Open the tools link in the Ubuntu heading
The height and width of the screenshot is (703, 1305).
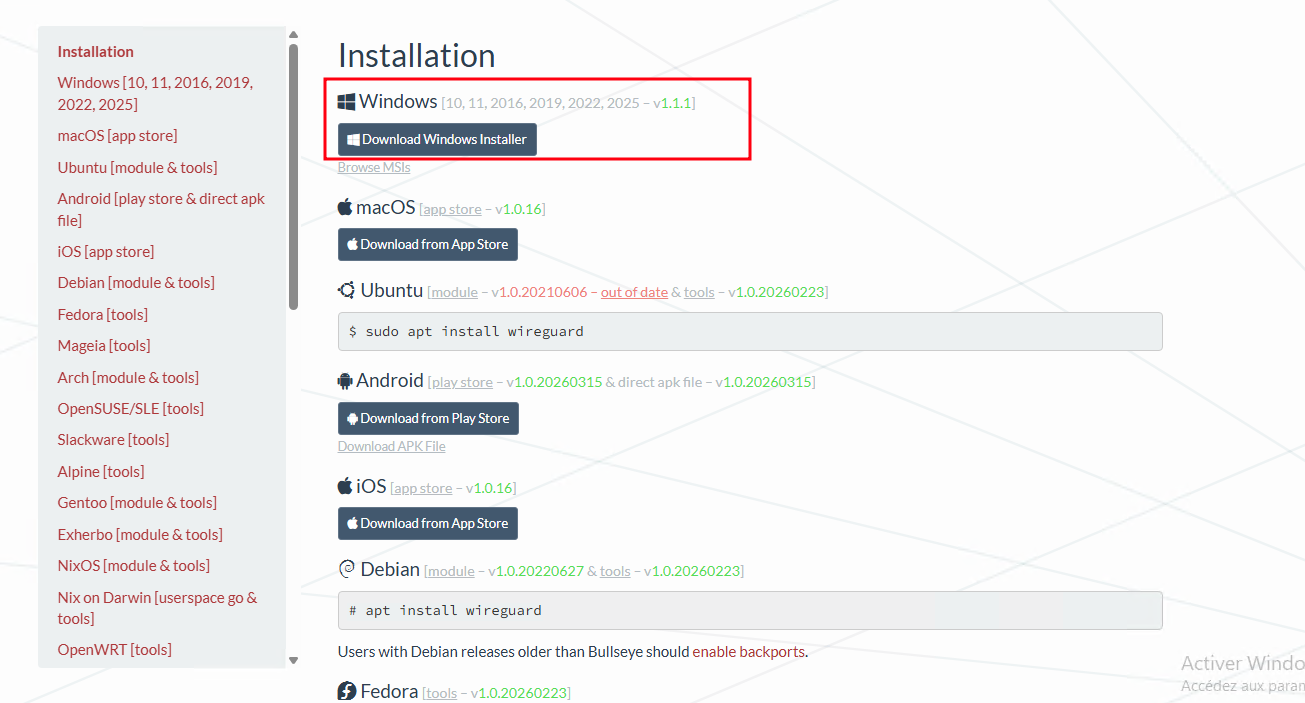pos(699,293)
